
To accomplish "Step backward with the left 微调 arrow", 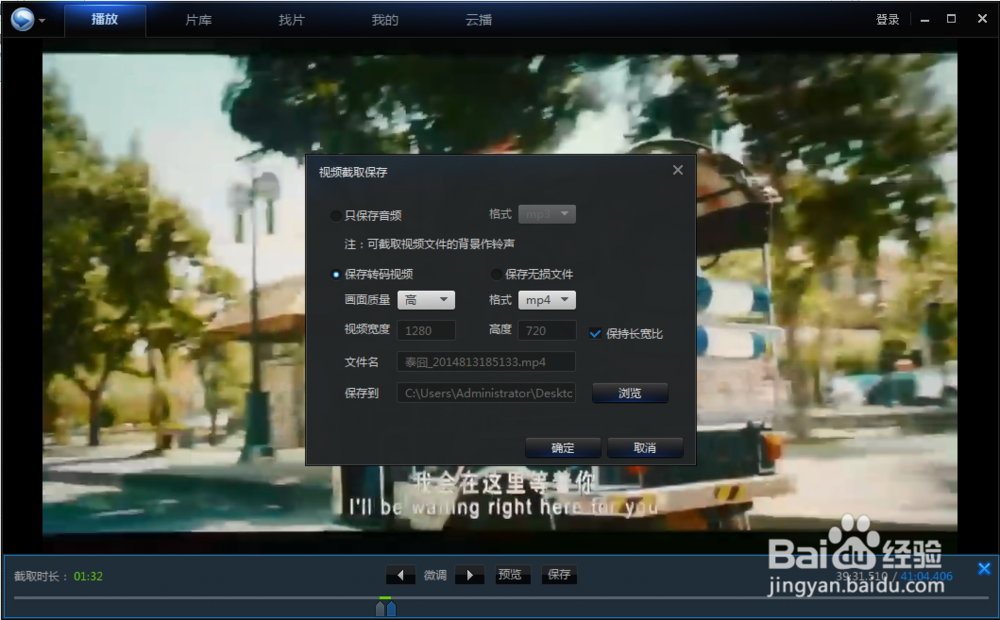I will 401,575.
